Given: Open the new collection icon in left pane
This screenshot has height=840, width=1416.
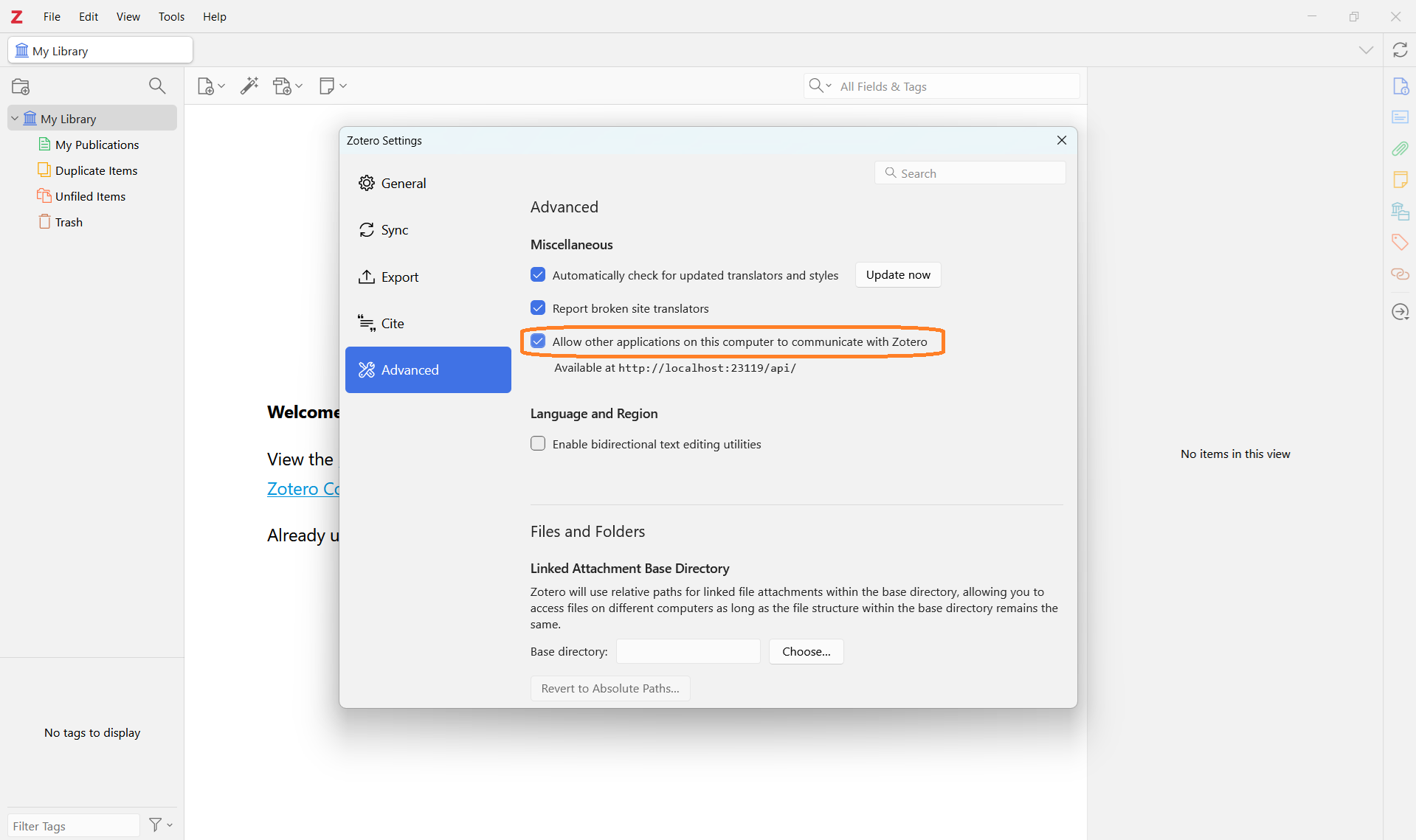Looking at the screenshot, I should tap(21, 86).
